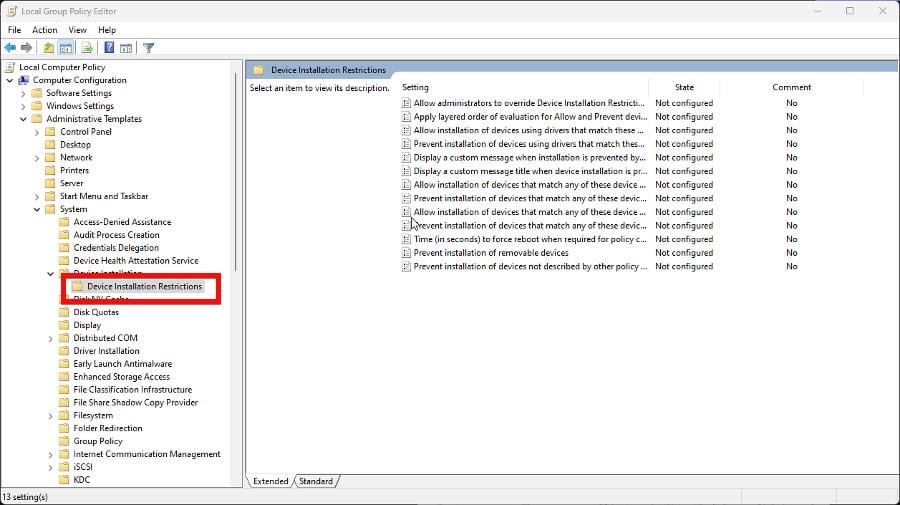Click '13 setting(s)' in the status bar
The width and height of the screenshot is (900, 505).
point(25,497)
